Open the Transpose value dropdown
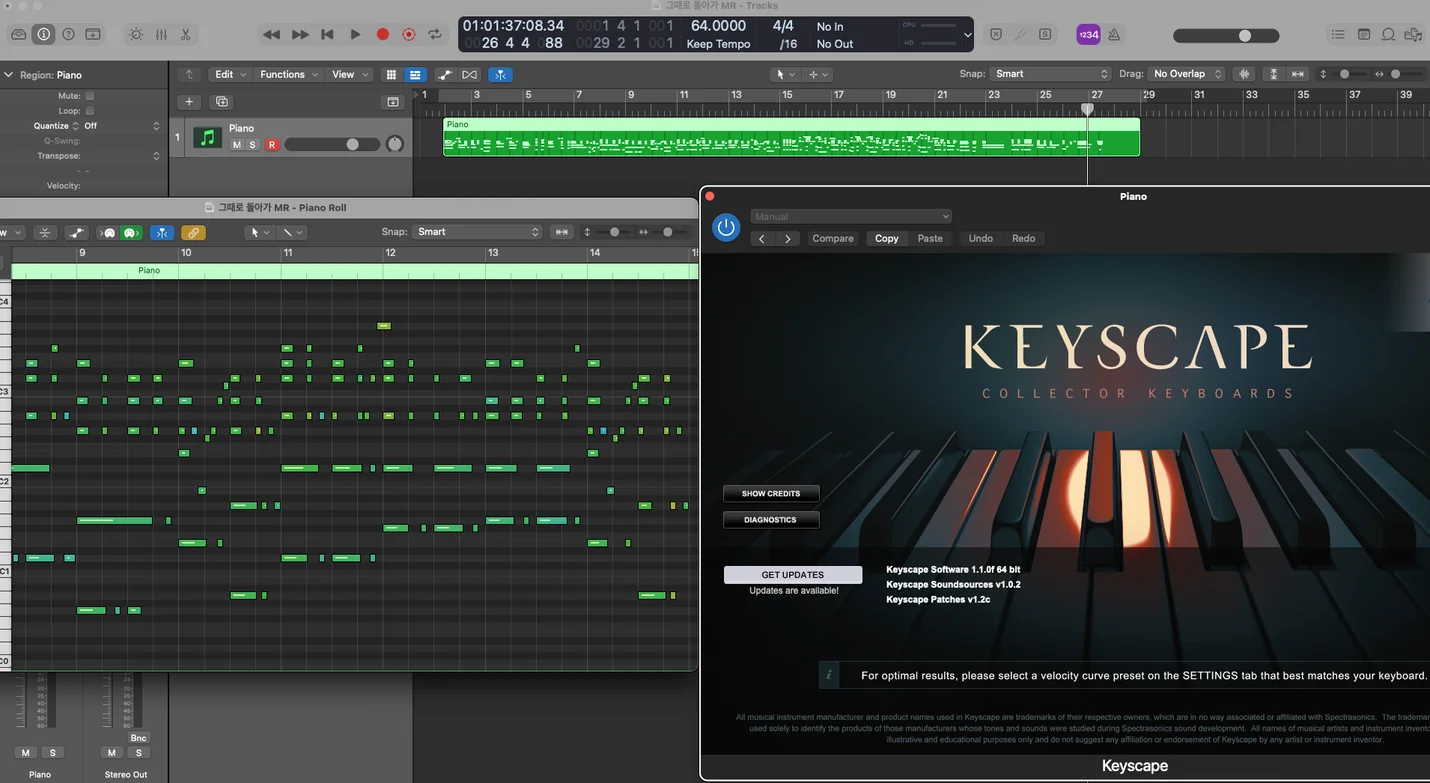Screen dimensions: 1430x783 click(x=121, y=156)
